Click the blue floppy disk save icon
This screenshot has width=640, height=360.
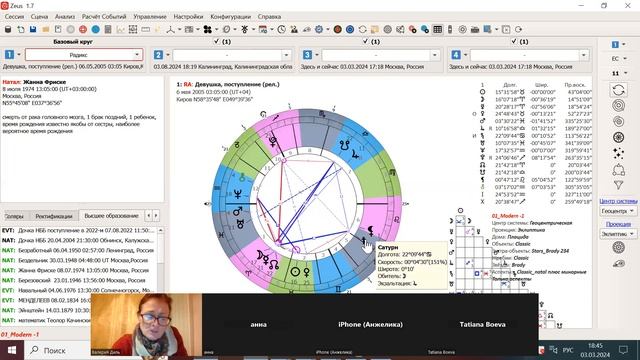coord(33,29)
